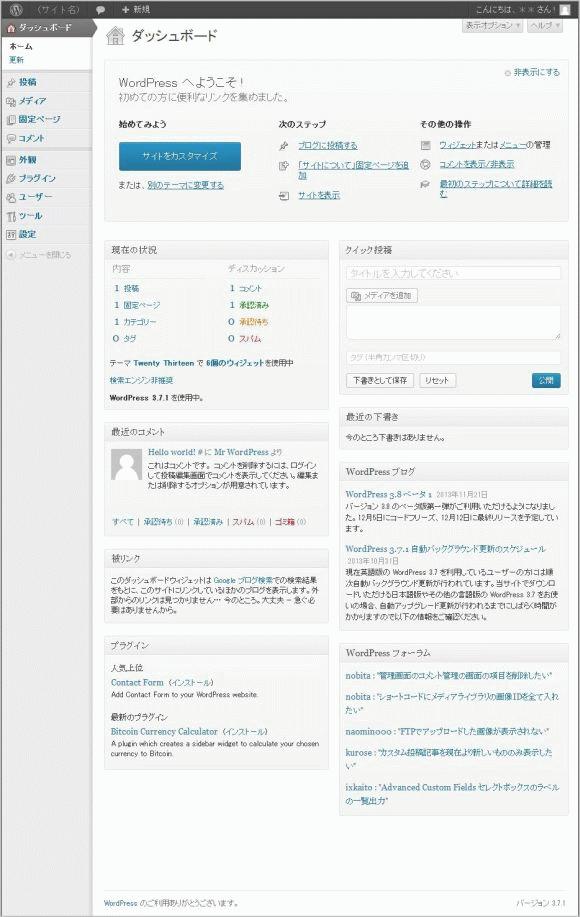
Task: Click the メニュー link in welcome panel
Action: click(513, 145)
